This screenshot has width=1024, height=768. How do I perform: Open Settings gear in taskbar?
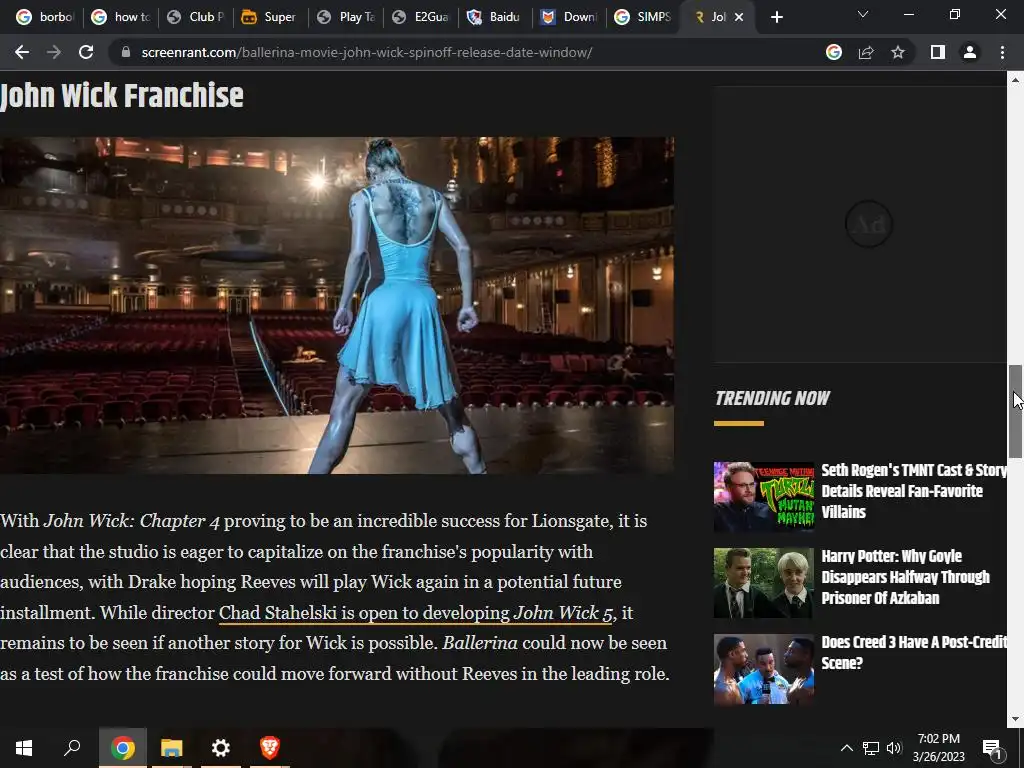(x=221, y=748)
